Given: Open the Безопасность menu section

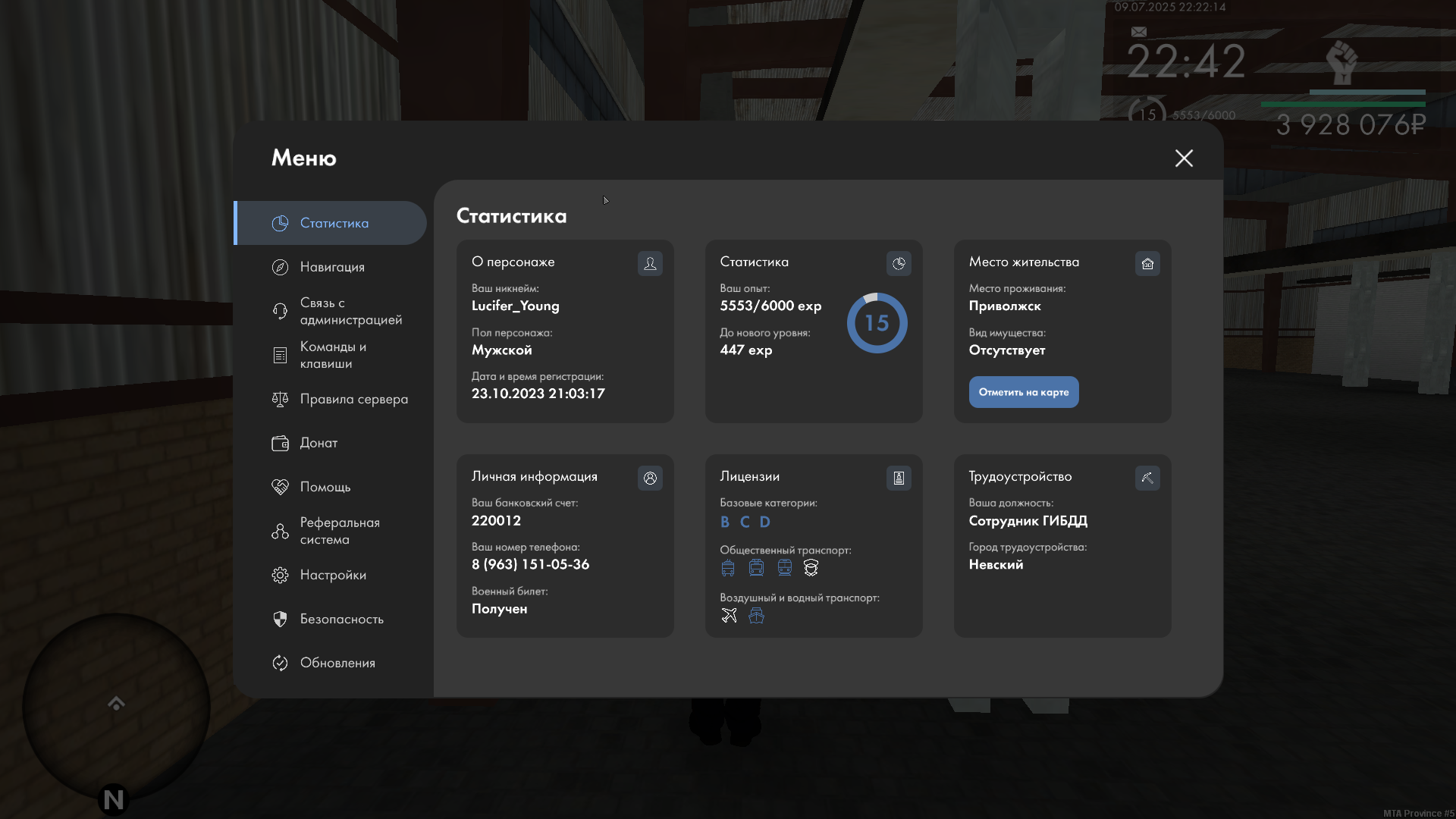Looking at the screenshot, I should point(341,619).
